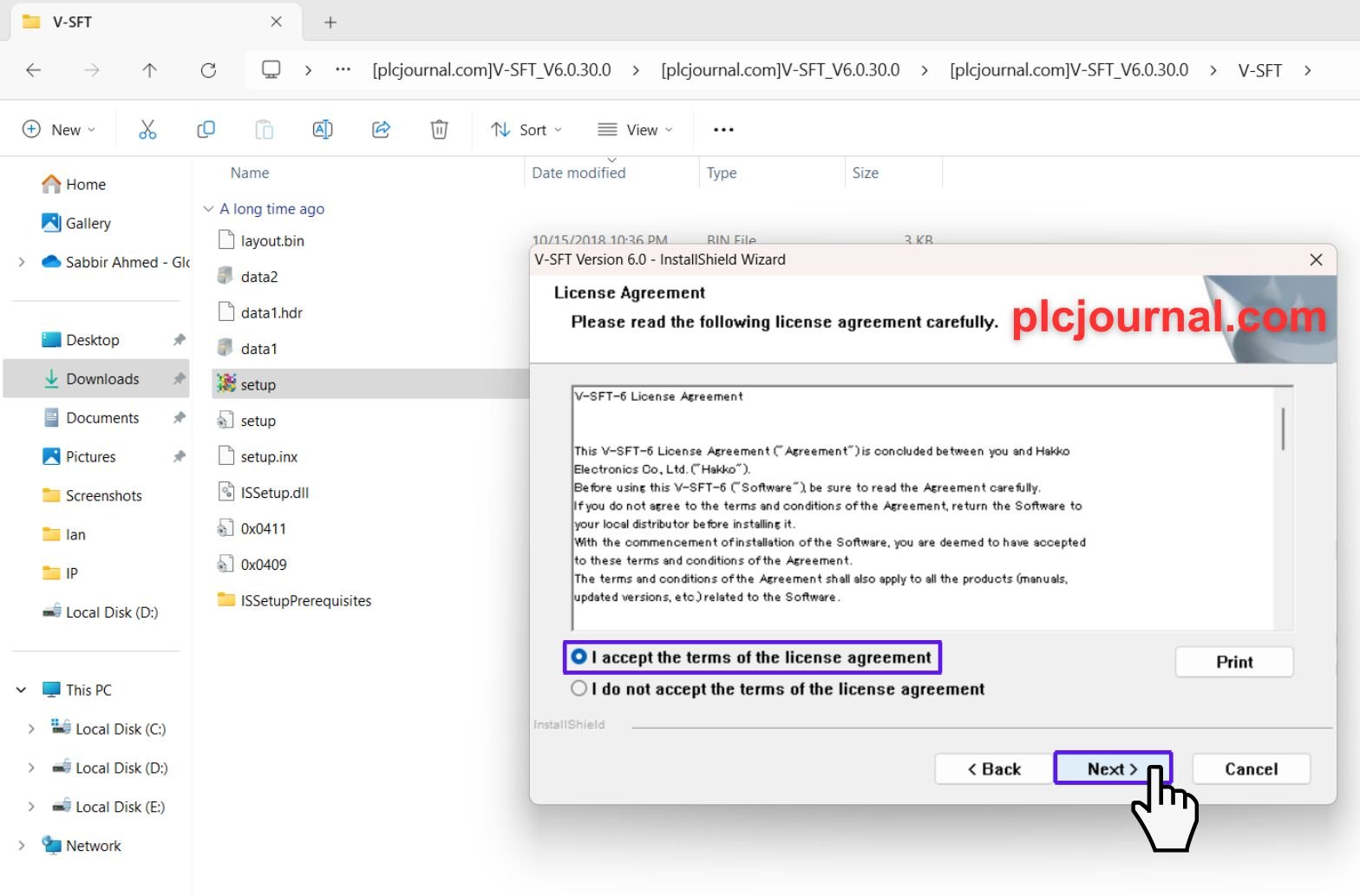
Task: Expand Sabbir Ahmed OneDrive node
Action: [22, 262]
